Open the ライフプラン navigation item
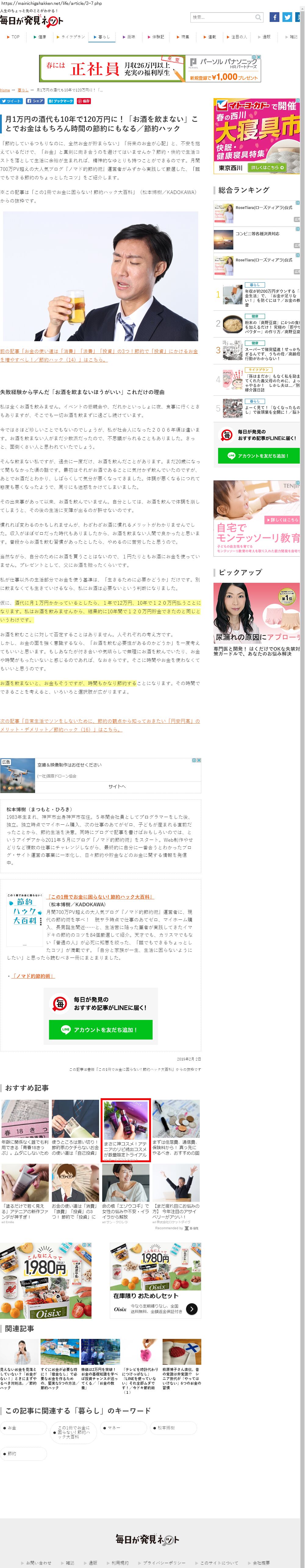 [x=71, y=37]
